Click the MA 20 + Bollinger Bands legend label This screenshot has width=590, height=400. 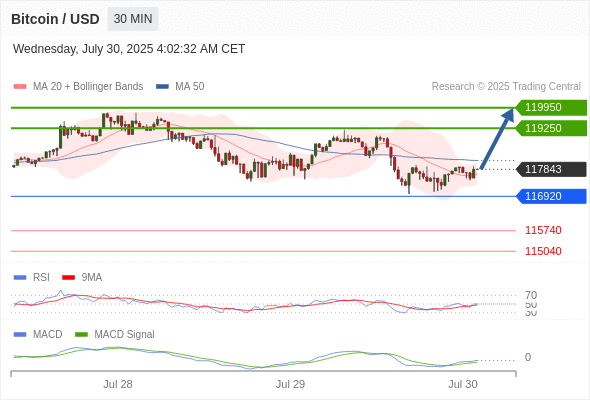click(88, 87)
